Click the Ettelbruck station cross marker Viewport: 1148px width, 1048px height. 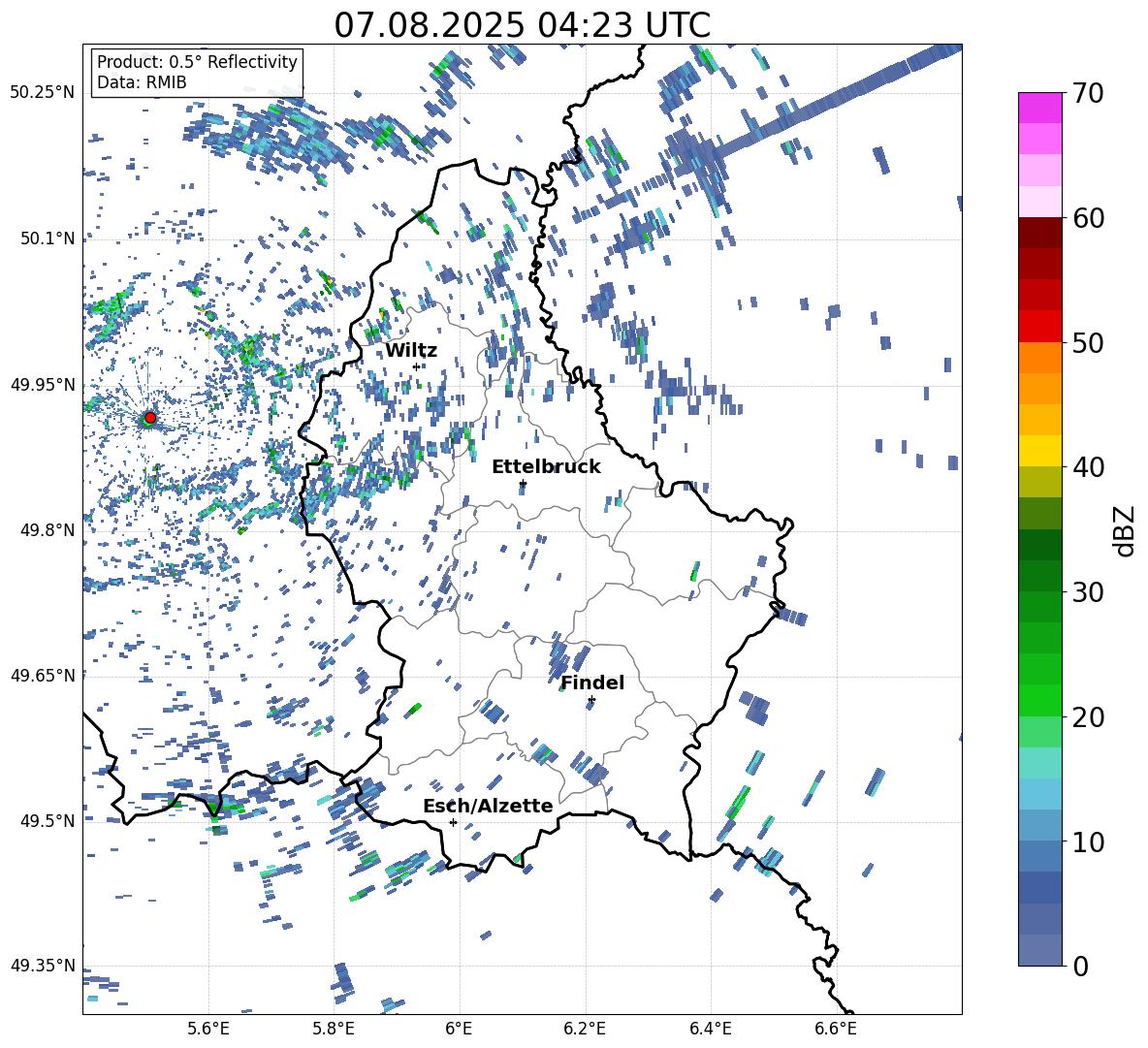522,484
